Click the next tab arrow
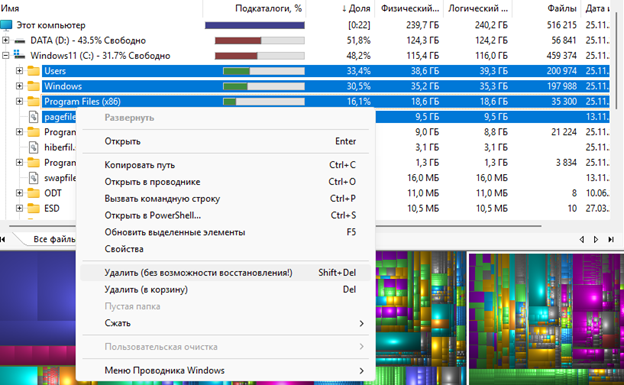 click(596, 239)
